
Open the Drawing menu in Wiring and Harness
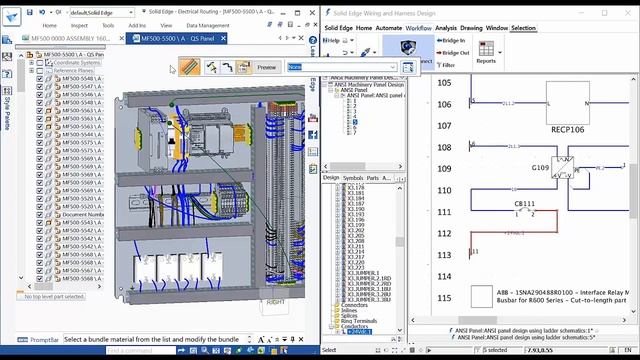click(x=471, y=28)
